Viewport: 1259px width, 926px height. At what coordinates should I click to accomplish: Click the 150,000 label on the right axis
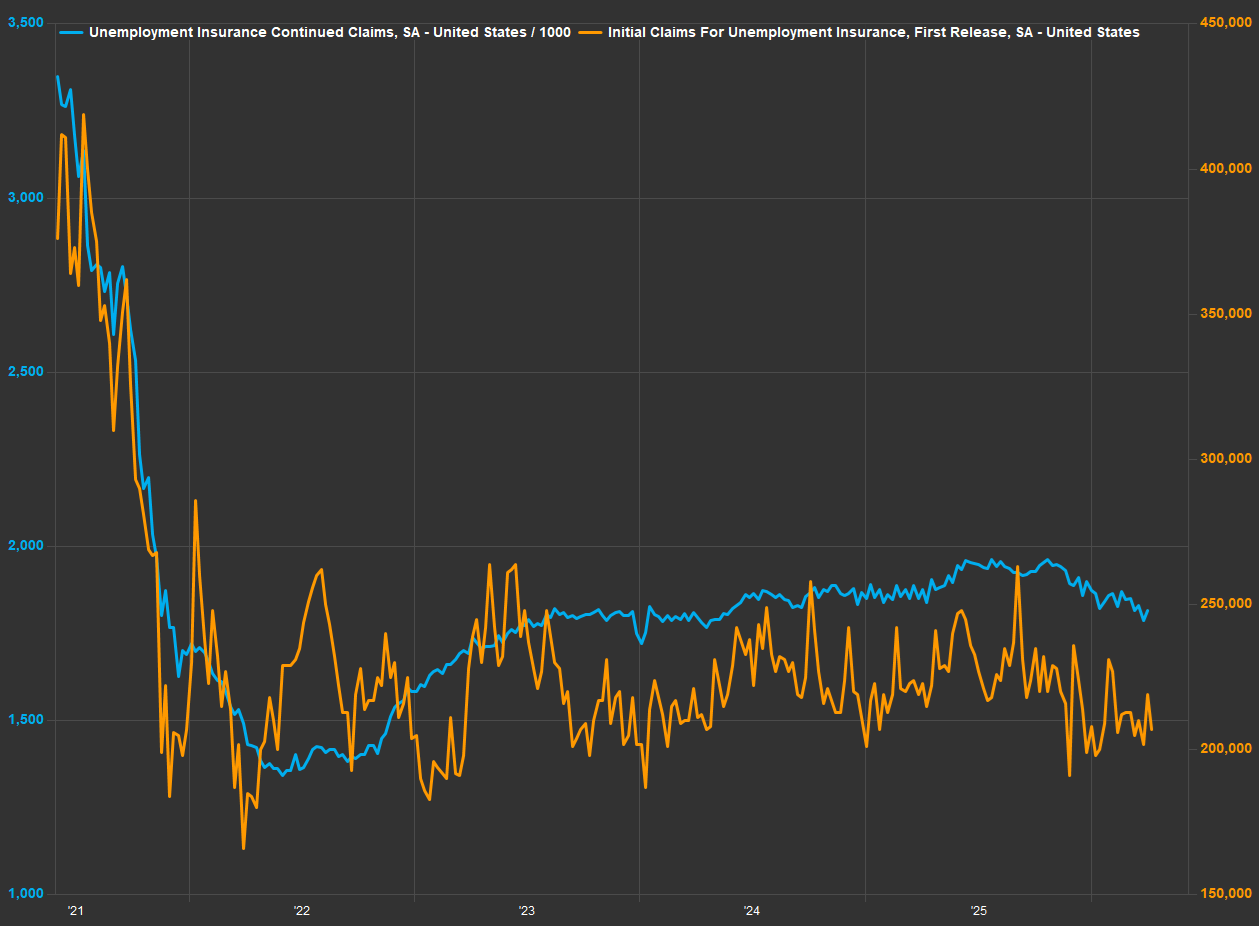[x=1225, y=894]
